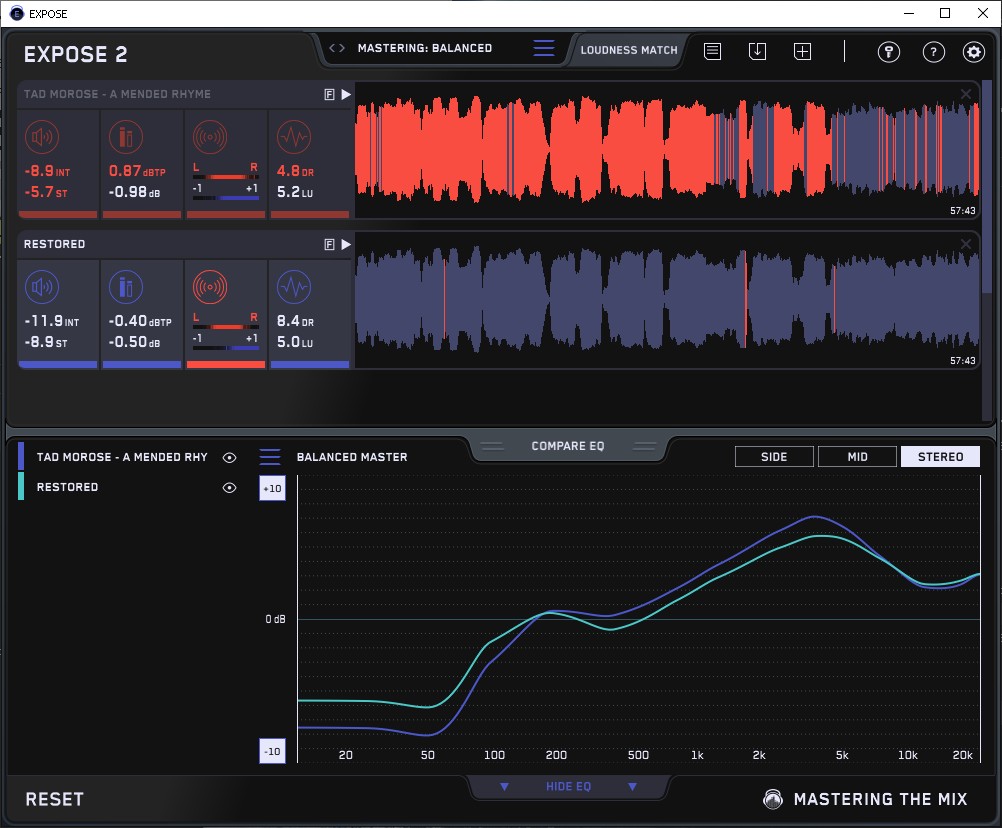This screenshot has height=828, width=1002.
Task: Click loudness speaker icon on Tad Morose track
Action: pos(41,137)
